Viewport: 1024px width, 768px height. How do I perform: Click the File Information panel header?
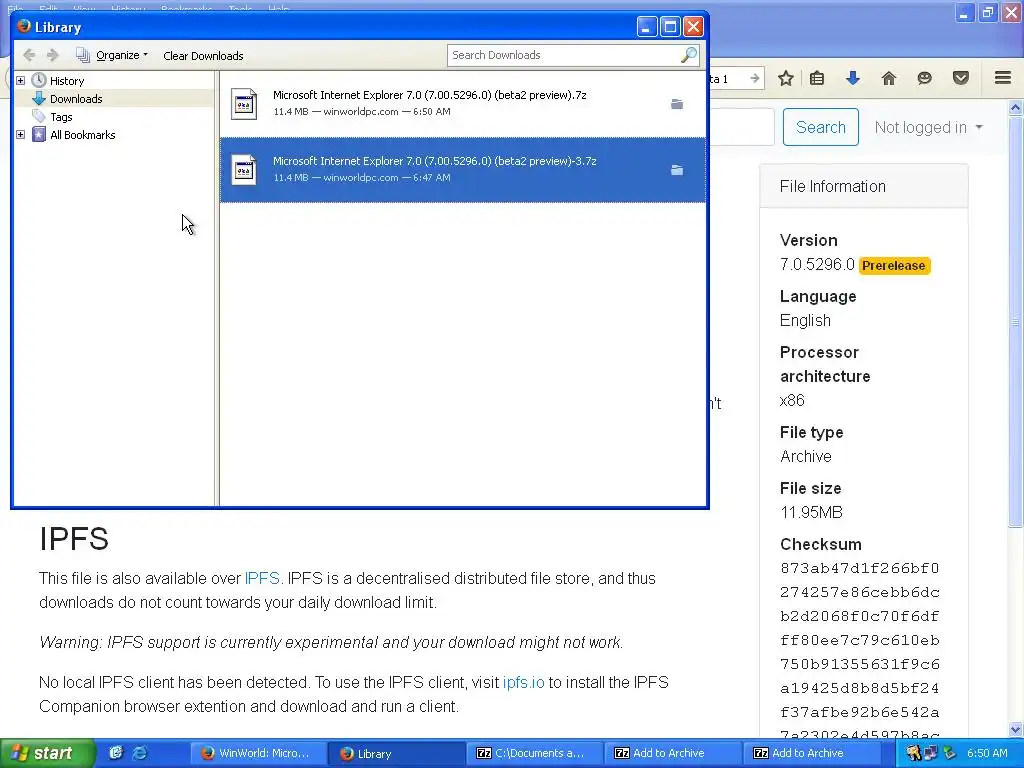tap(863, 187)
